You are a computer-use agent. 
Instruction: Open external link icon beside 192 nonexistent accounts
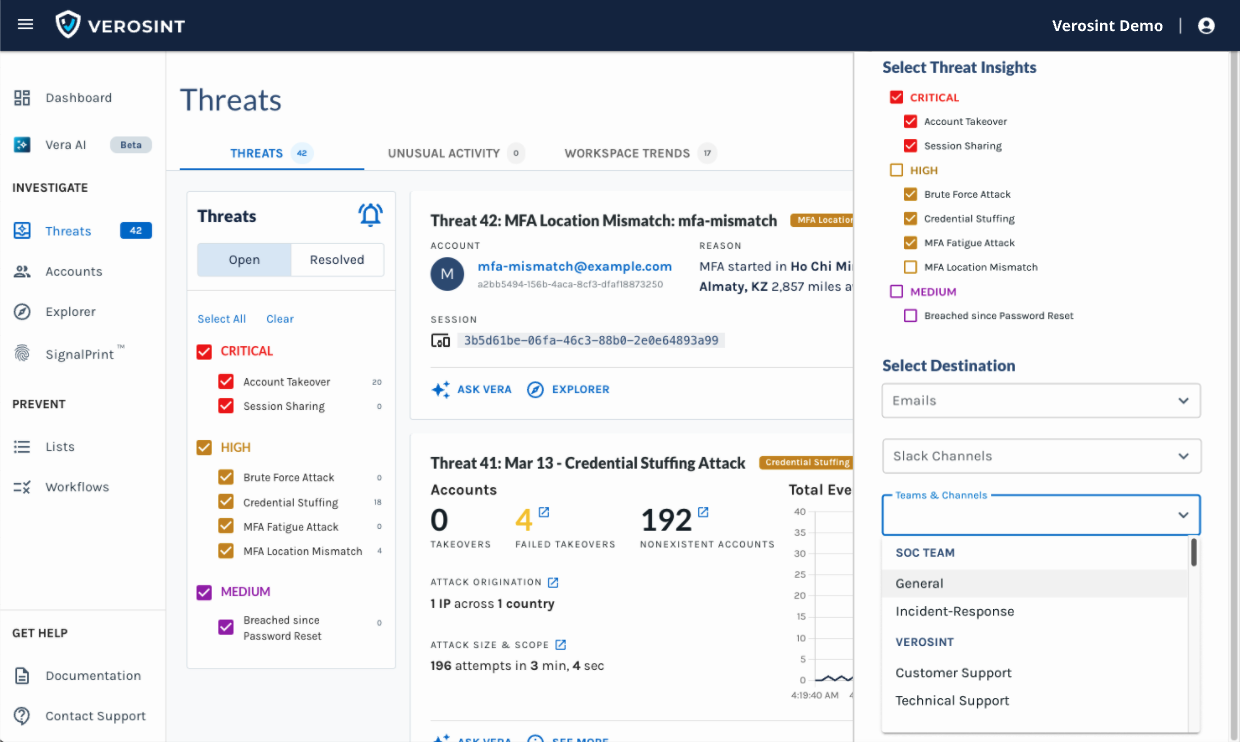pos(703,512)
